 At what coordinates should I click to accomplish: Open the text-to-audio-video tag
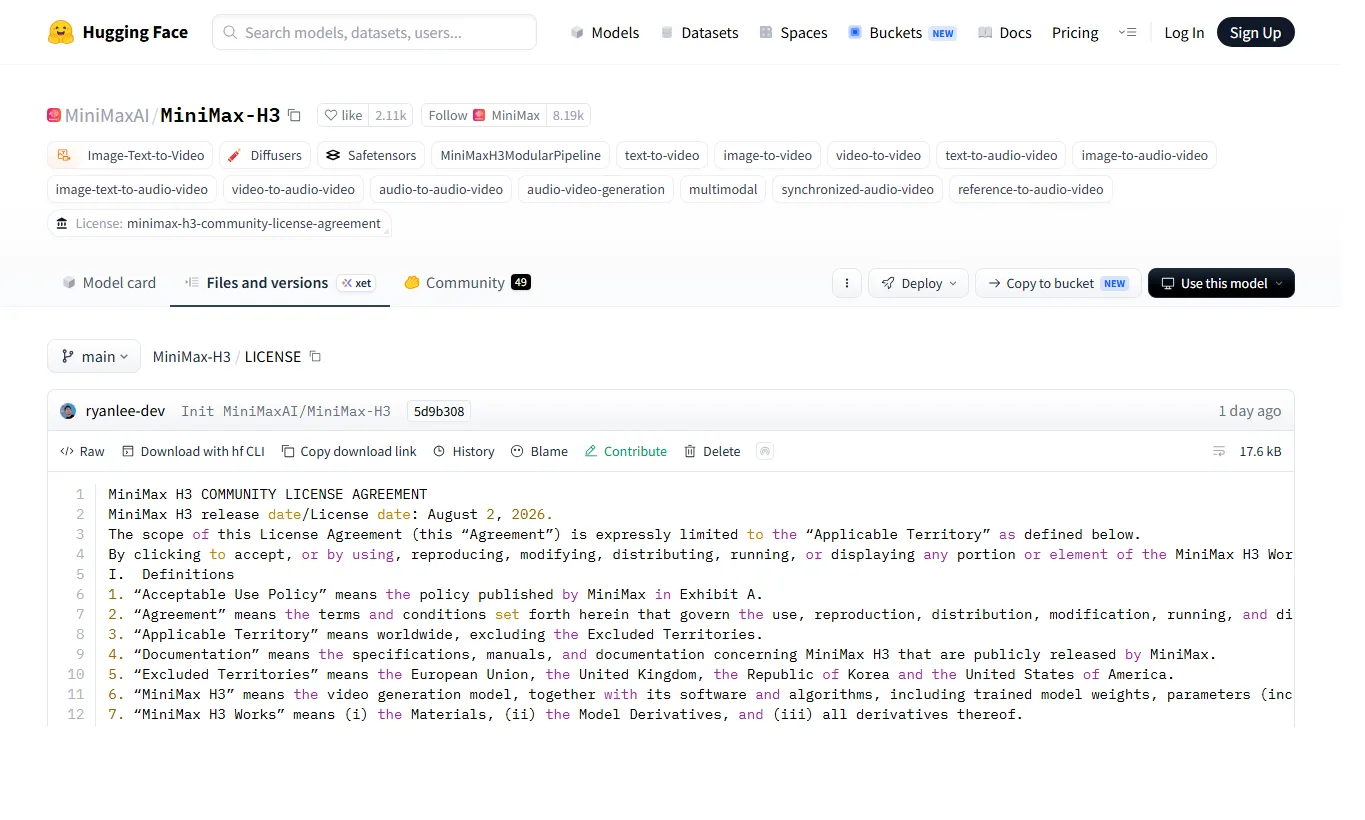[1001, 155]
